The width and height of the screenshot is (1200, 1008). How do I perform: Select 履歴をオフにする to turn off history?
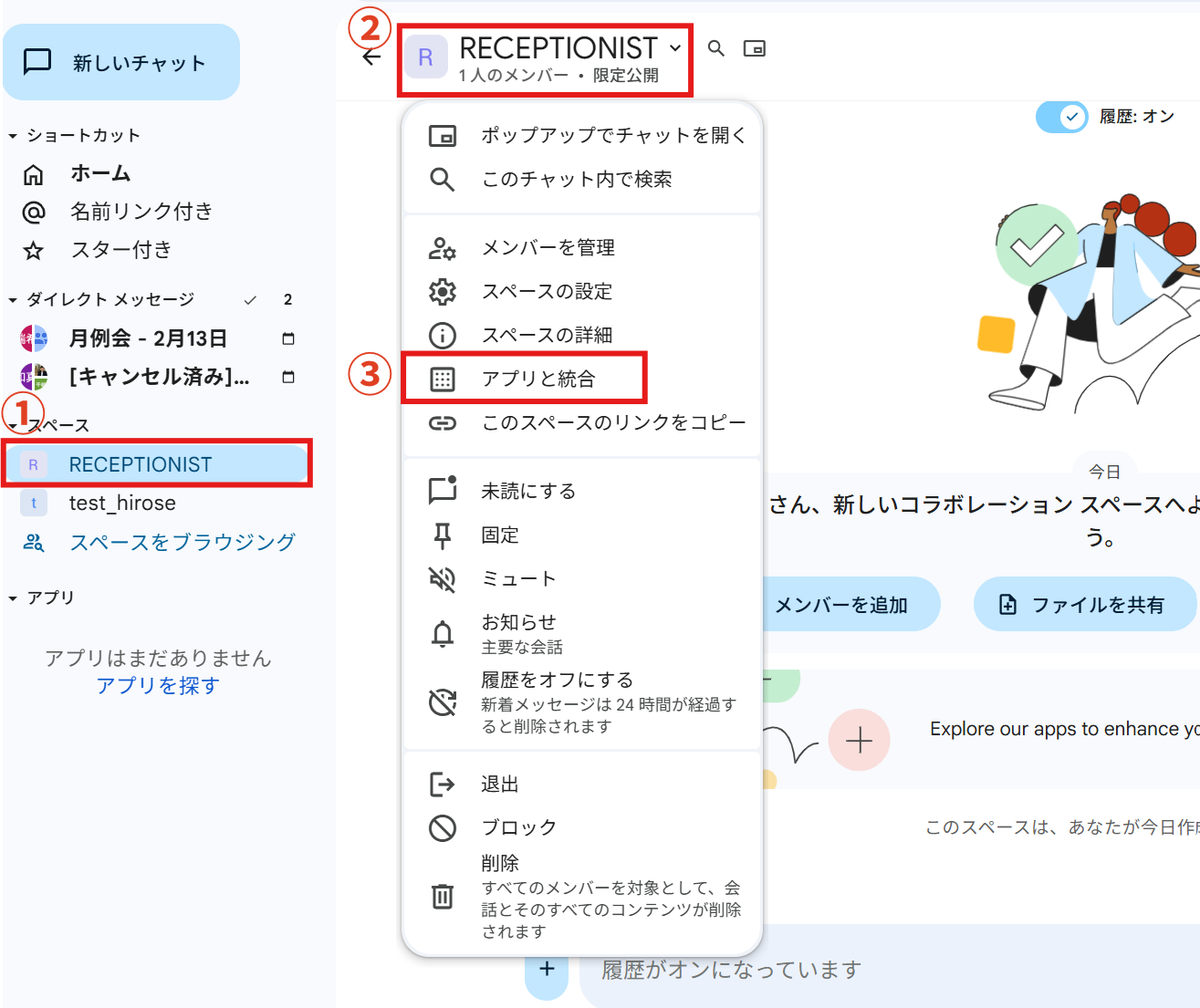tap(557, 681)
